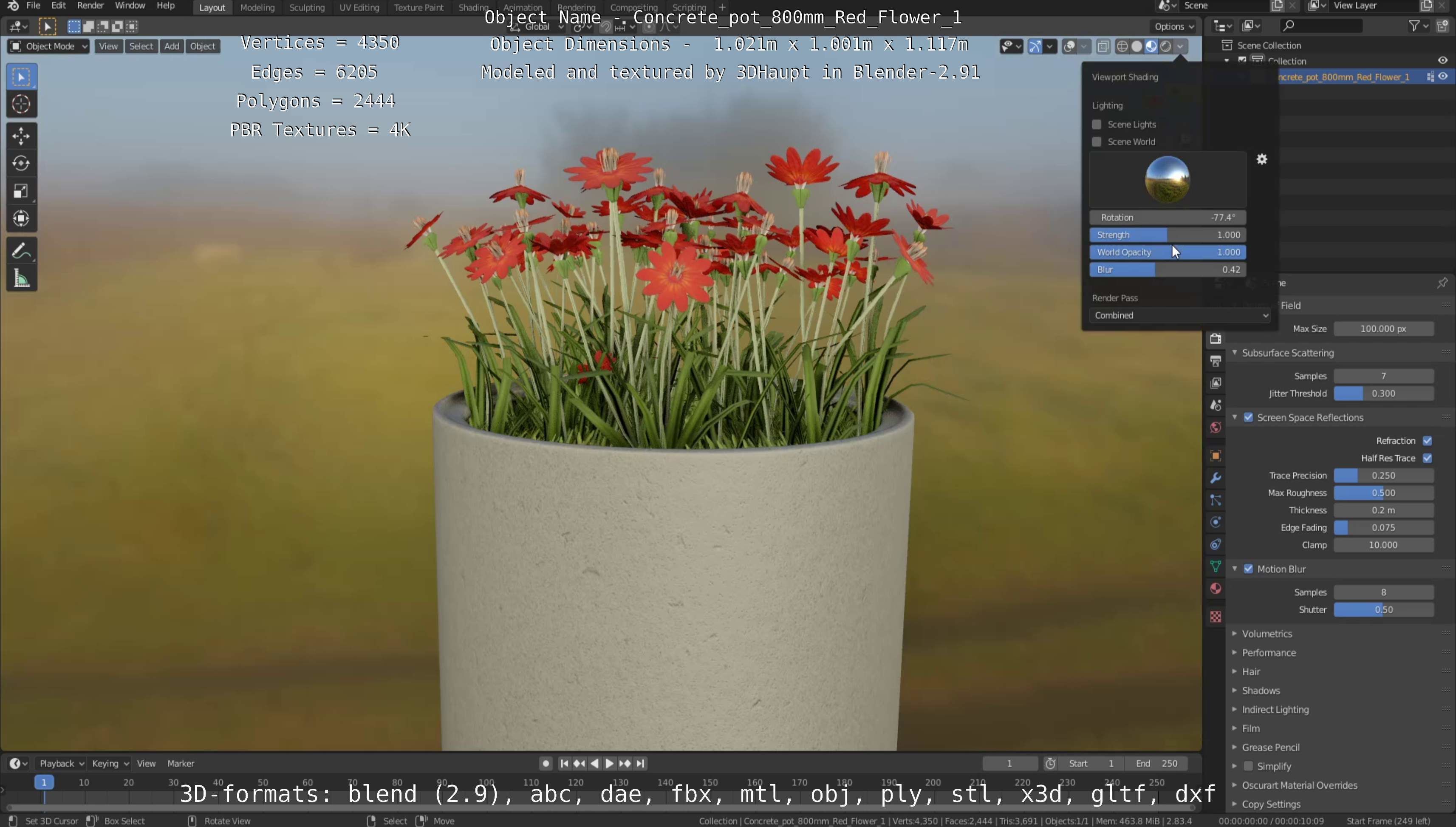Choose the Scale tool
Viewport: 1456px width, 827px height.
tap(21, 191)
